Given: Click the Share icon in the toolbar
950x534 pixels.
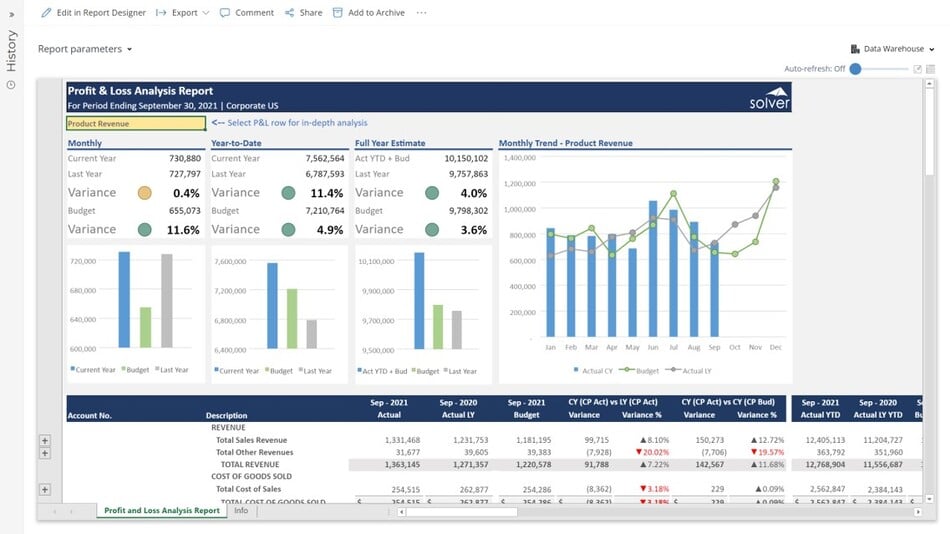Looking at the screenshot, I should (x=289, y=13).
